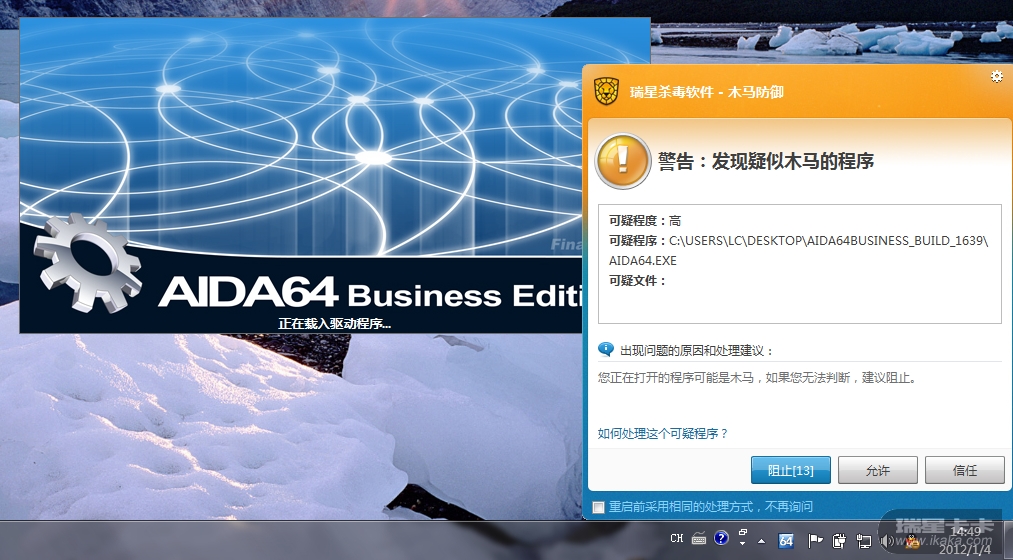Open the language bar help icon
The height and width of the screenshot is (560, 1013).
(x=721, y=537)
